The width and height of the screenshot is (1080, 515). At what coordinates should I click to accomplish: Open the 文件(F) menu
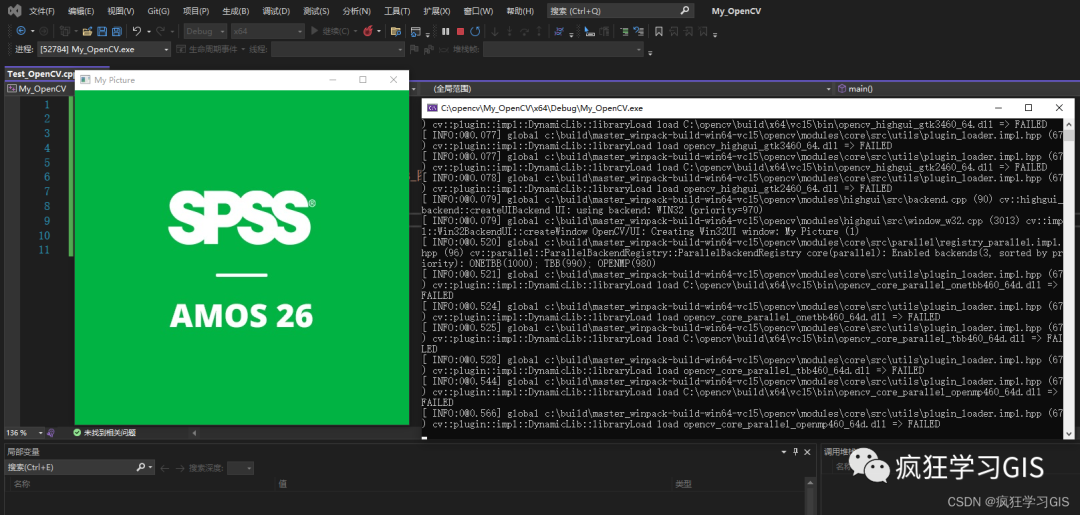point(42,11)
